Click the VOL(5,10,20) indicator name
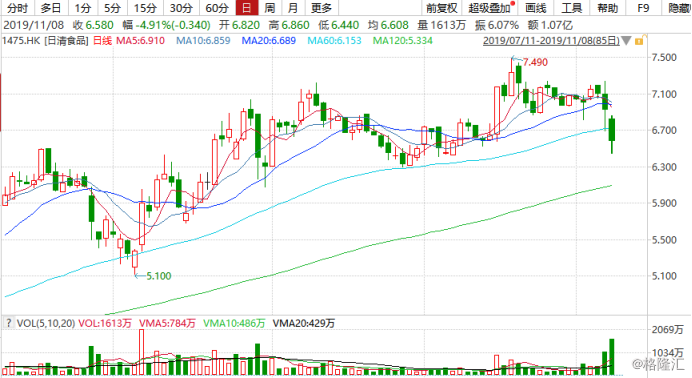Image resolution: width=692 pixels, height=378 pixels. pos(45,323)
